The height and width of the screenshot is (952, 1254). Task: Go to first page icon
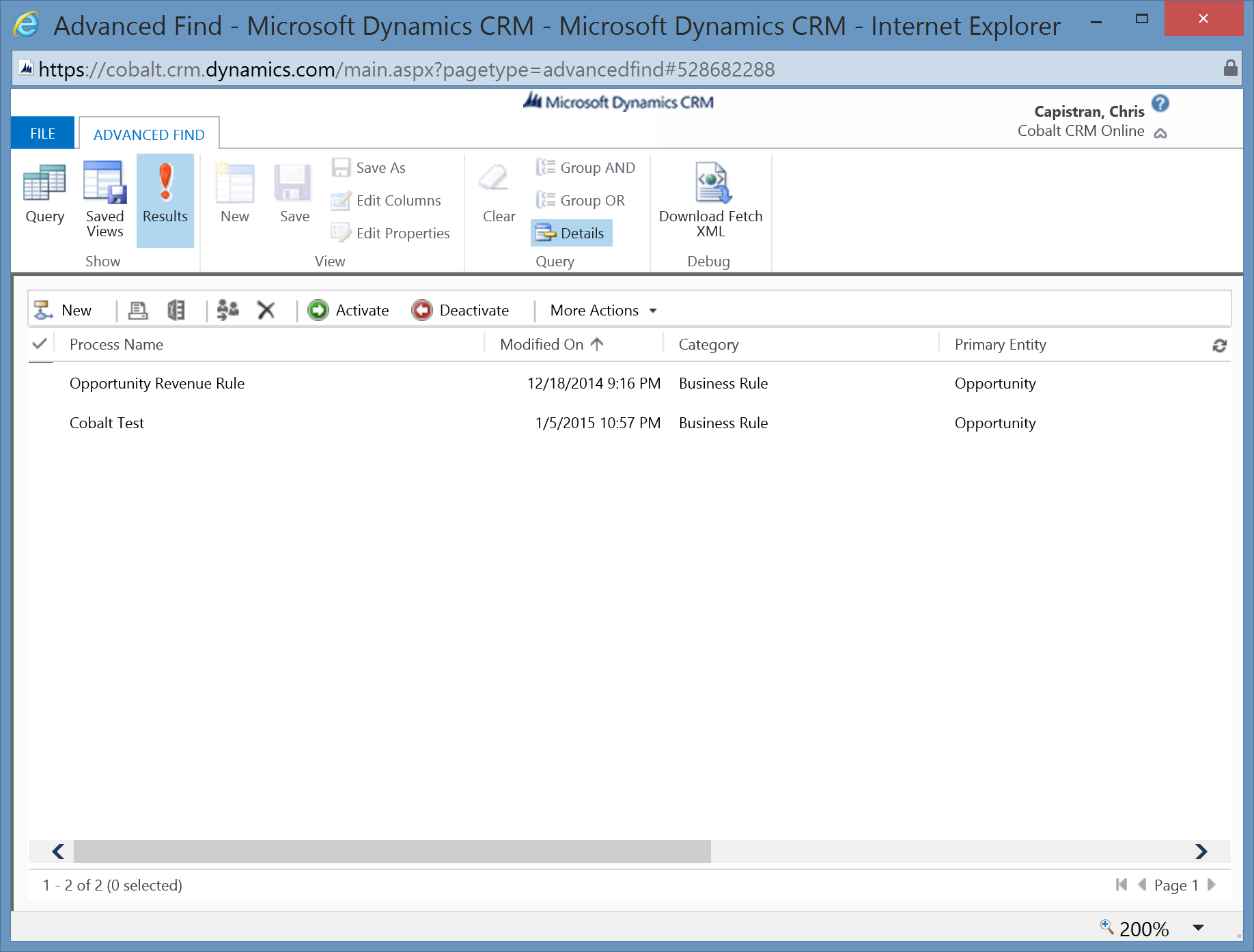[x=1121, y=884]
